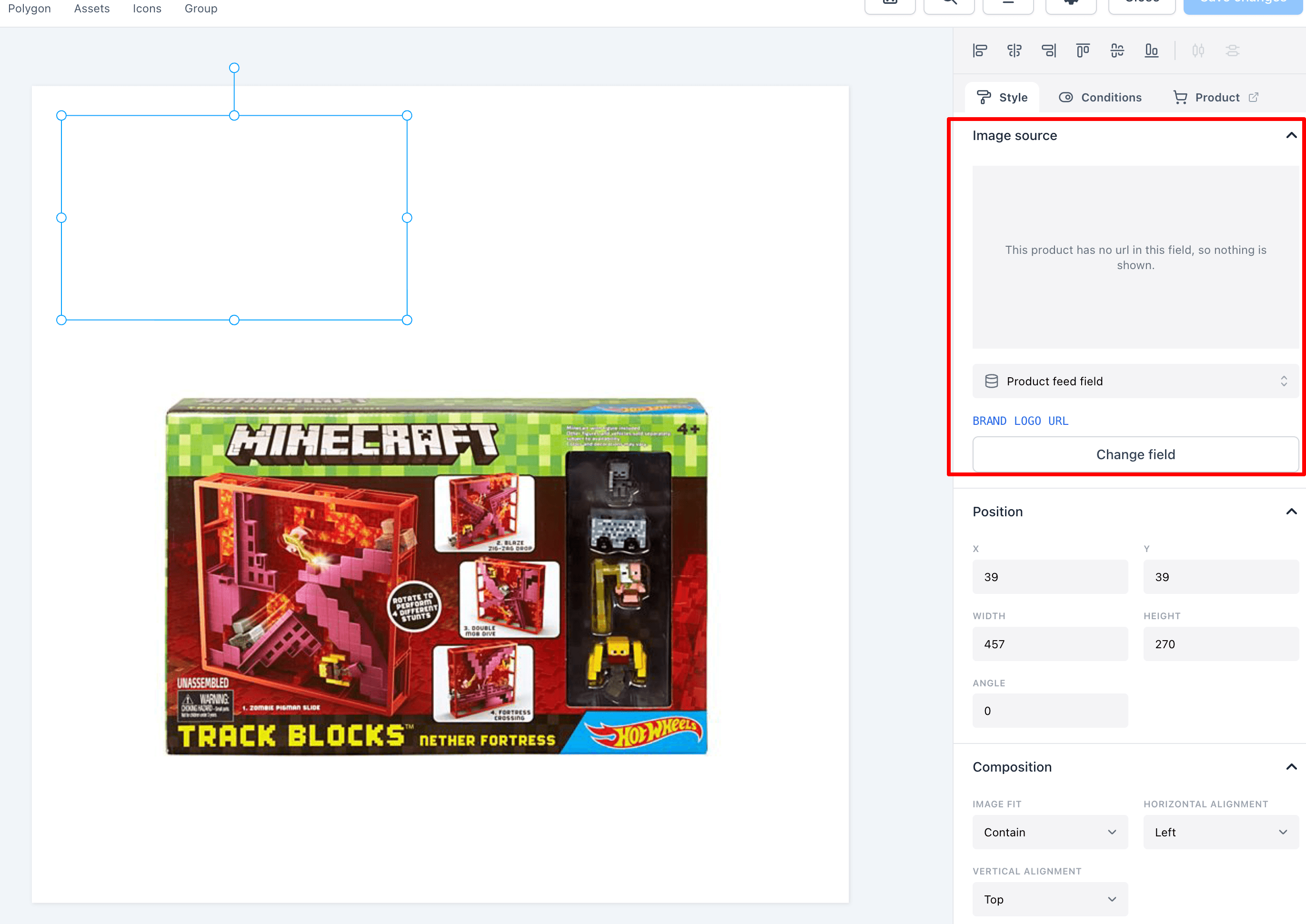Screen dimensions: 1306x924
Task: Click the Group menu item
Action: click(x=201, y=9)
